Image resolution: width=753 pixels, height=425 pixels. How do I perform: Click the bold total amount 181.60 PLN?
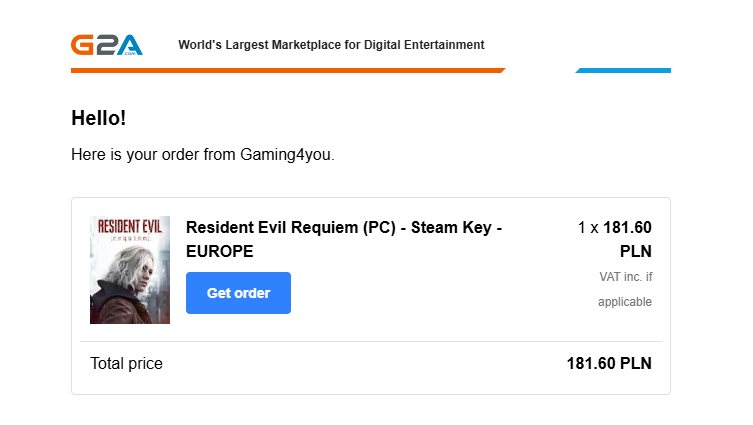point(609,364)
